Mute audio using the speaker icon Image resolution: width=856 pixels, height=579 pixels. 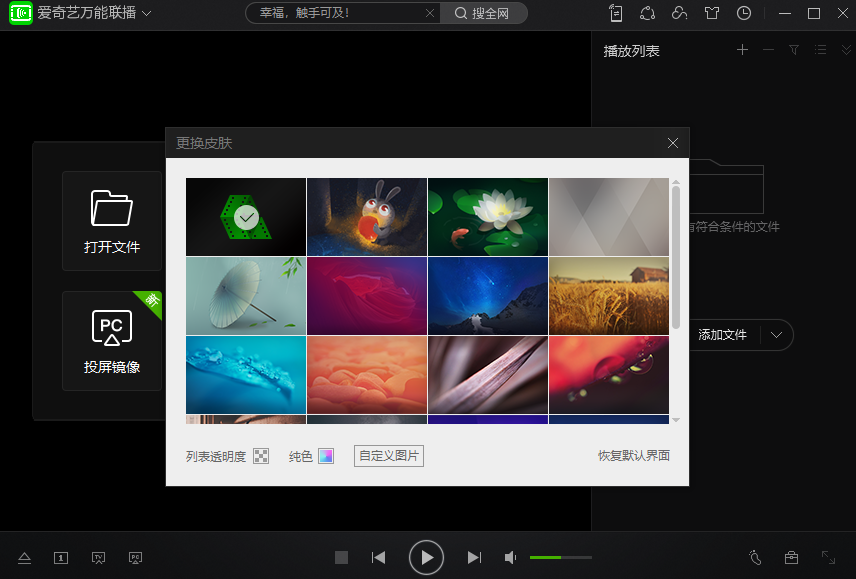[x=511, y=557]
